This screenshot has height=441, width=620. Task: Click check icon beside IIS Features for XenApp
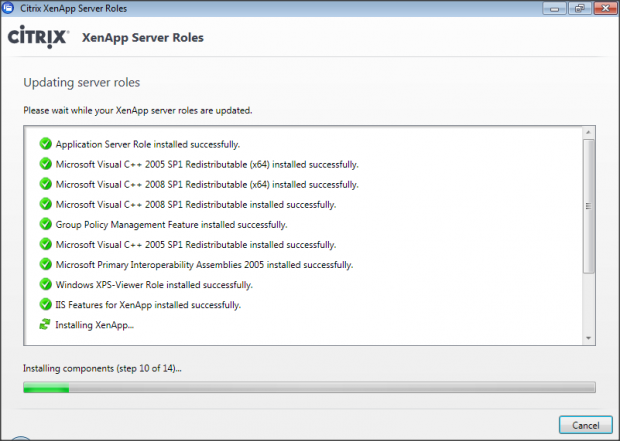pyautogui.click(x=45, y=304)
